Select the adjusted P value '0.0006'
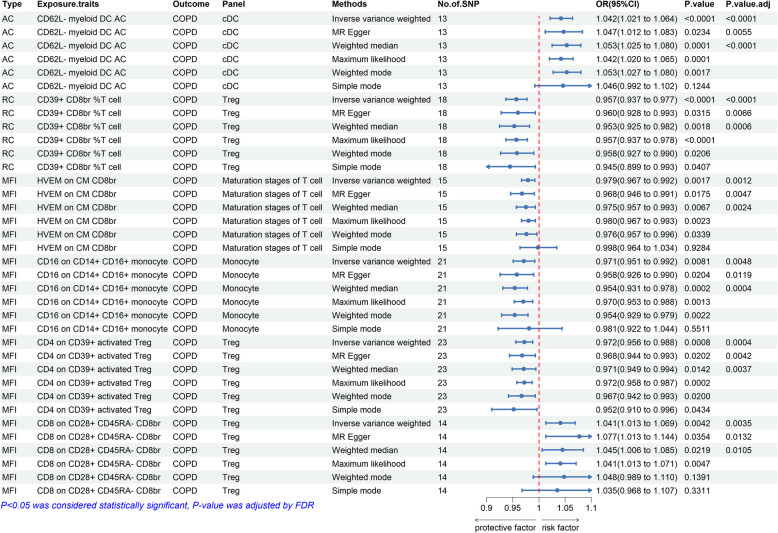Image resolution: width=778 pixels, height=533 pixels. (738, 127)
